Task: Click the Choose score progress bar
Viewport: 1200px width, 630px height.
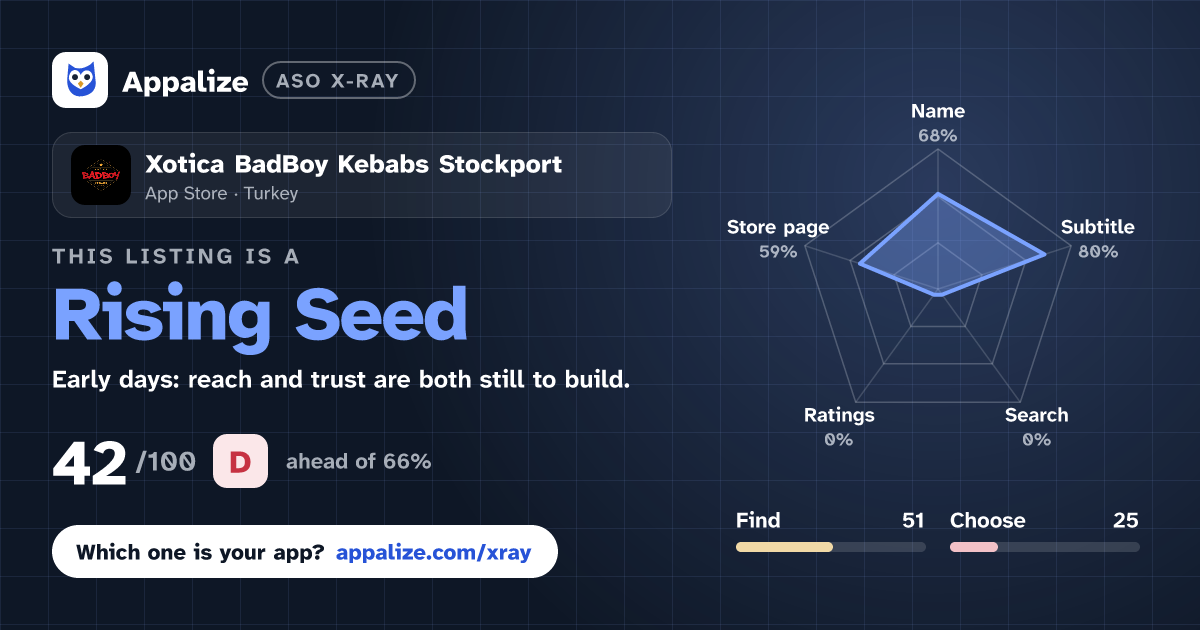Action: pyautogui.click(x=1044, y=547)
